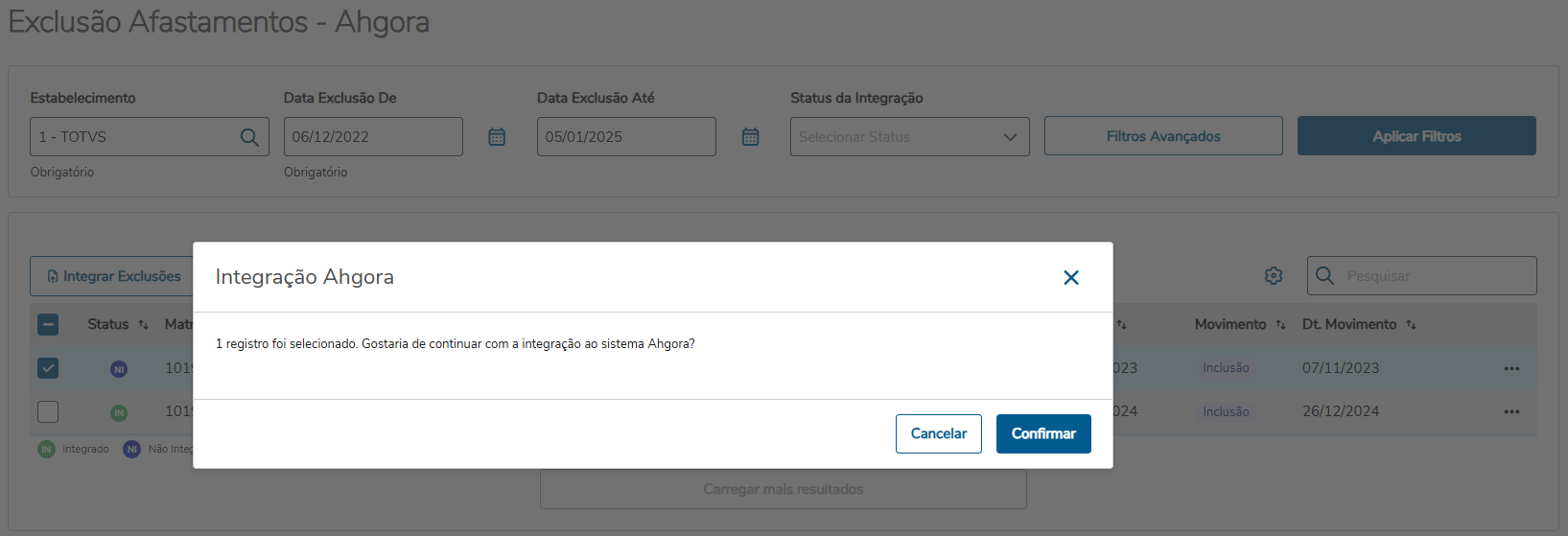Toggle the select-all header checkbox

(48, 325)
